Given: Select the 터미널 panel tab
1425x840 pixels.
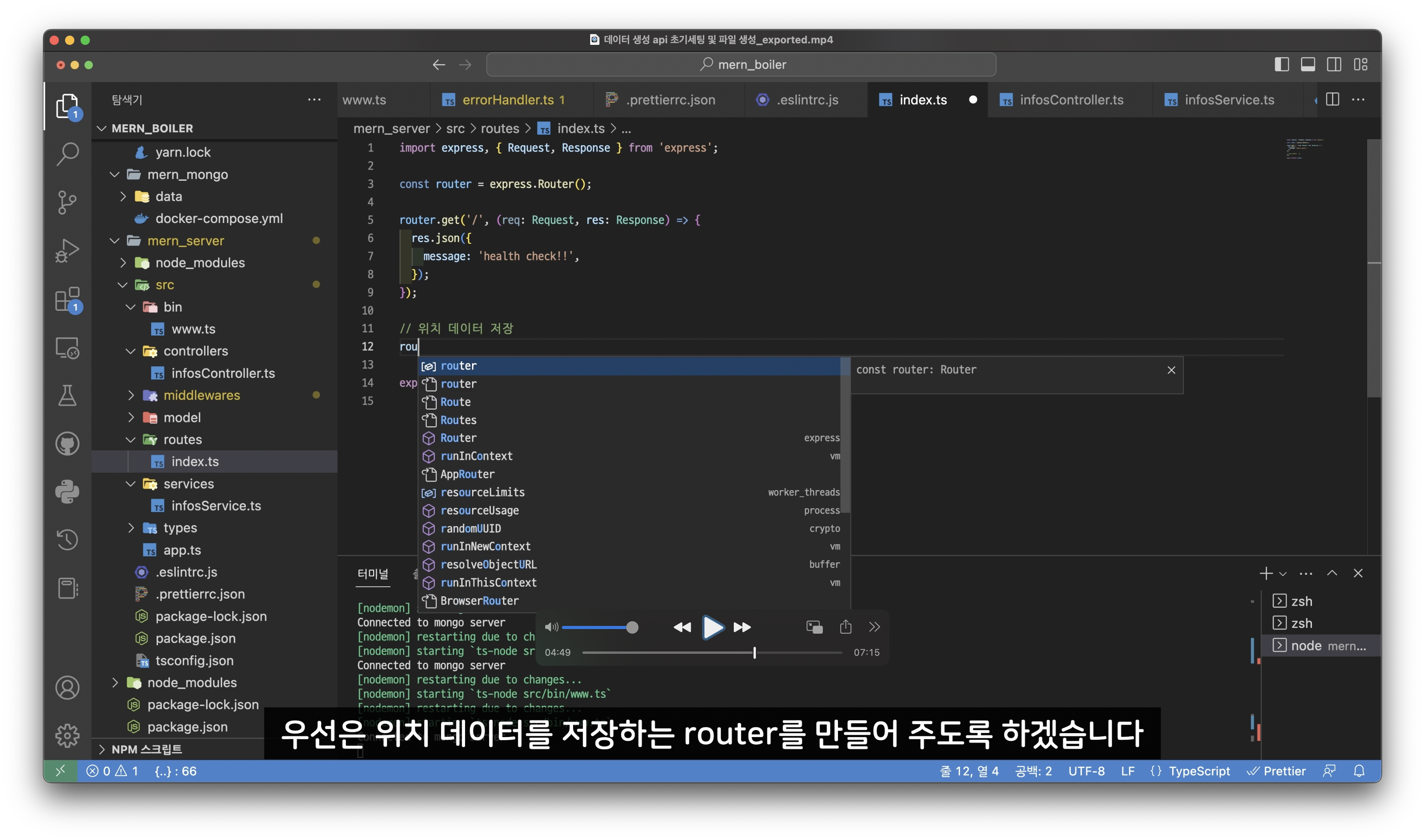Looking at the screenshot, I should click(373, 574).
